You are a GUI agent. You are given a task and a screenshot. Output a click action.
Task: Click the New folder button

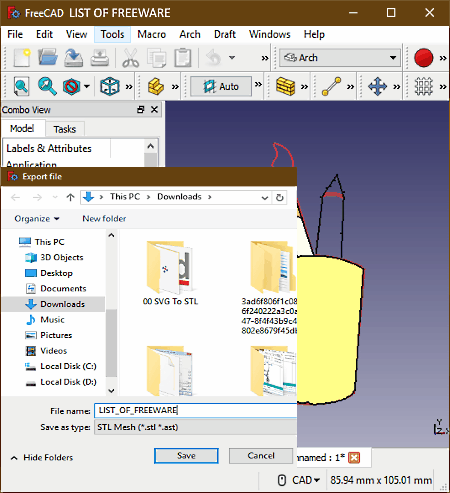104,219
